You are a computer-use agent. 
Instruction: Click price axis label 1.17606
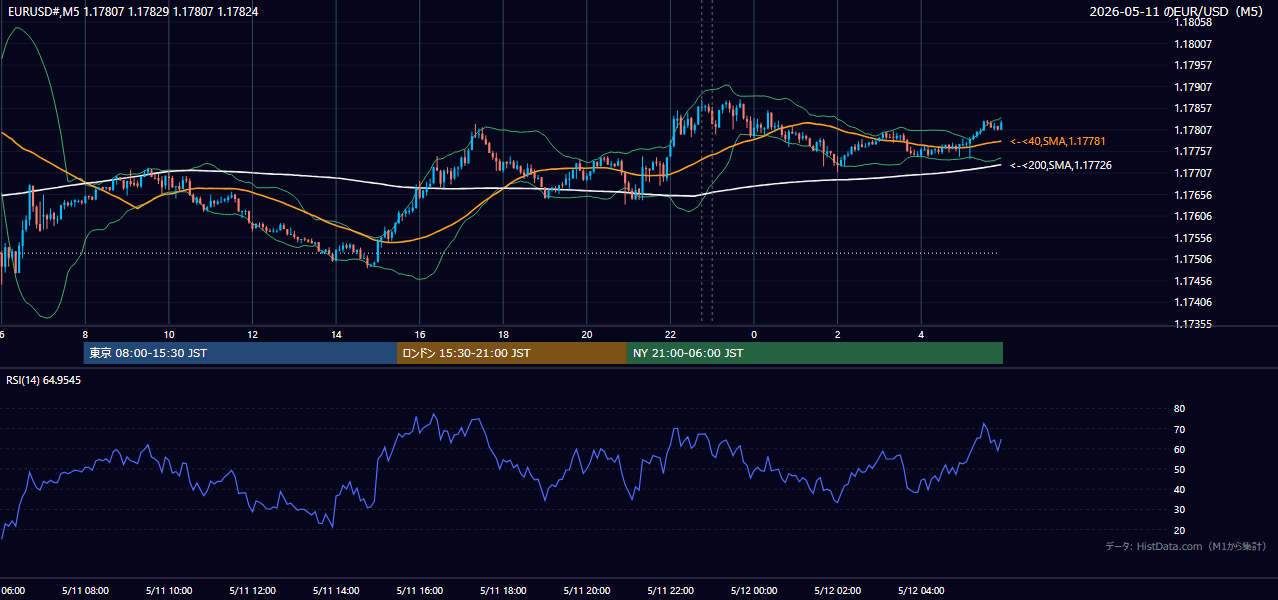click(1192, 216)
